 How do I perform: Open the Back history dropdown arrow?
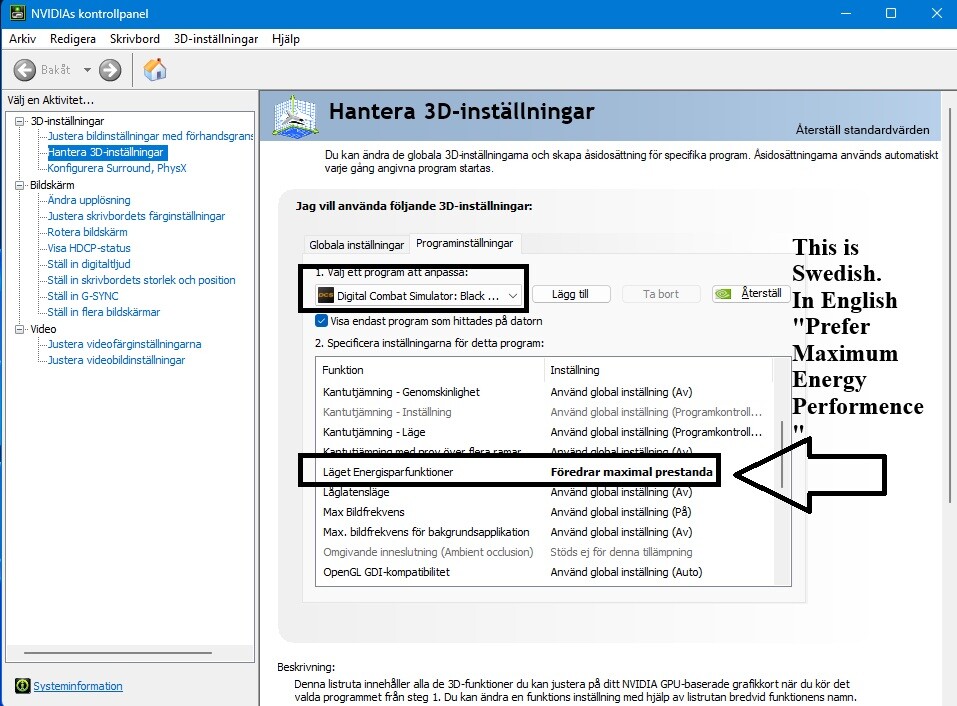pyautogui.click(x=87, y=70)
